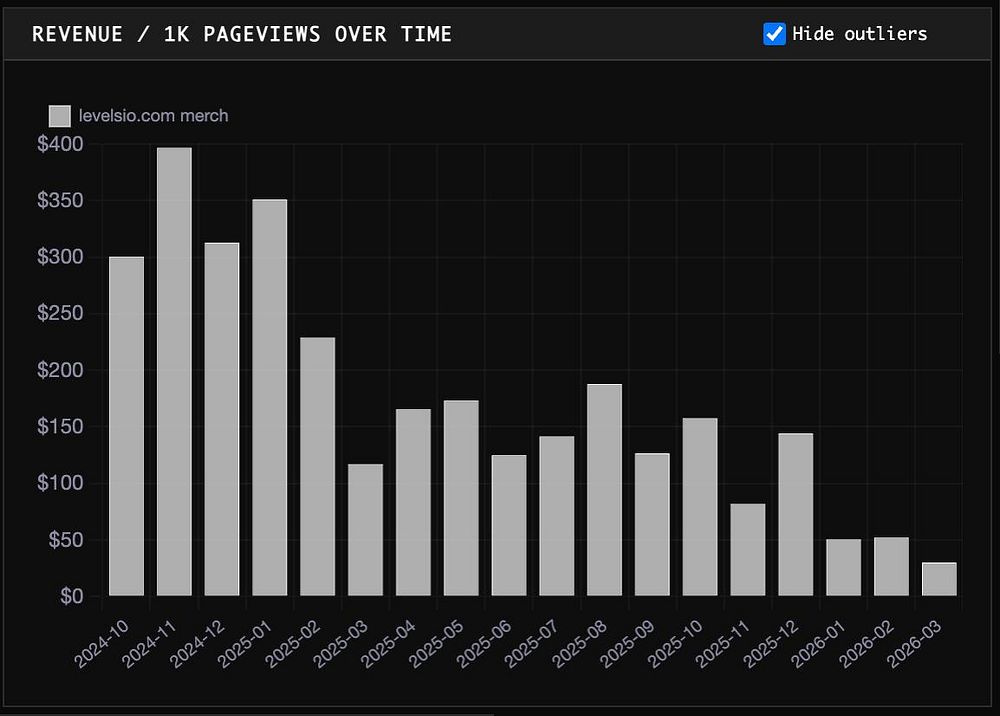Click the levelsio.com merch legend label
This screenshot has width=1000, height=716.
coord(153,115)
